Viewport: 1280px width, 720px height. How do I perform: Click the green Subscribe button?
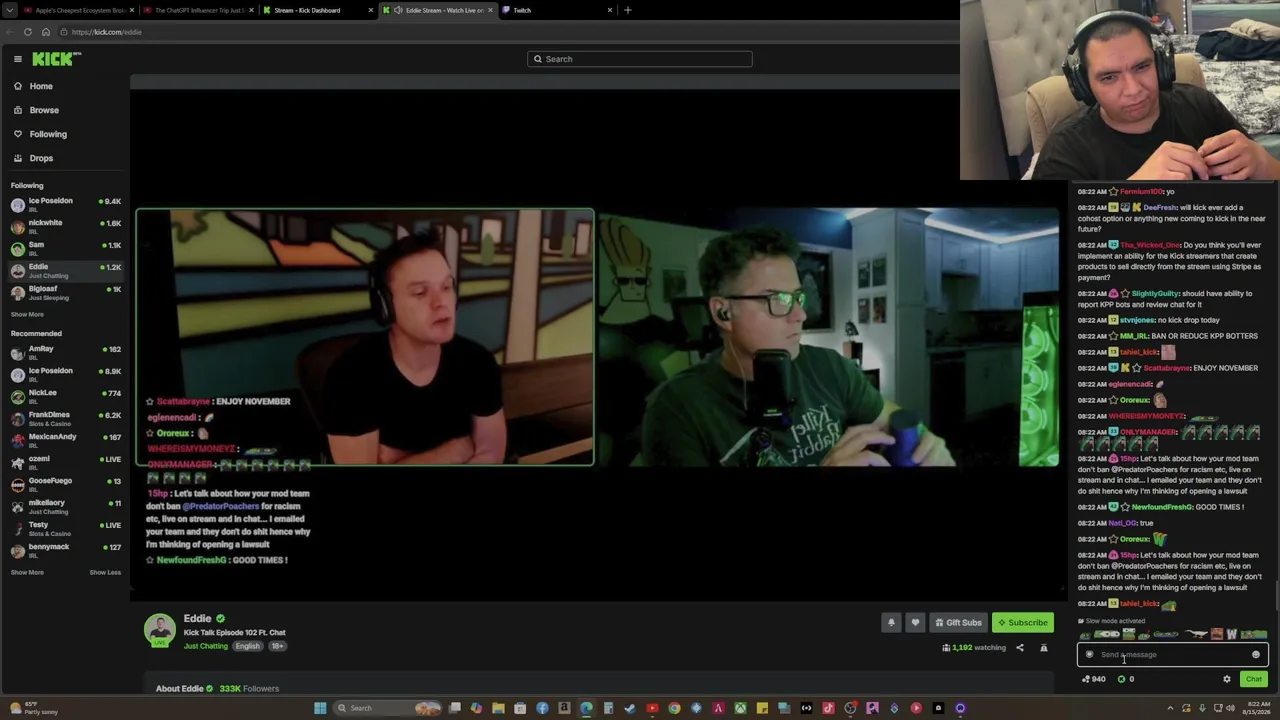(x=1023, y=622)
